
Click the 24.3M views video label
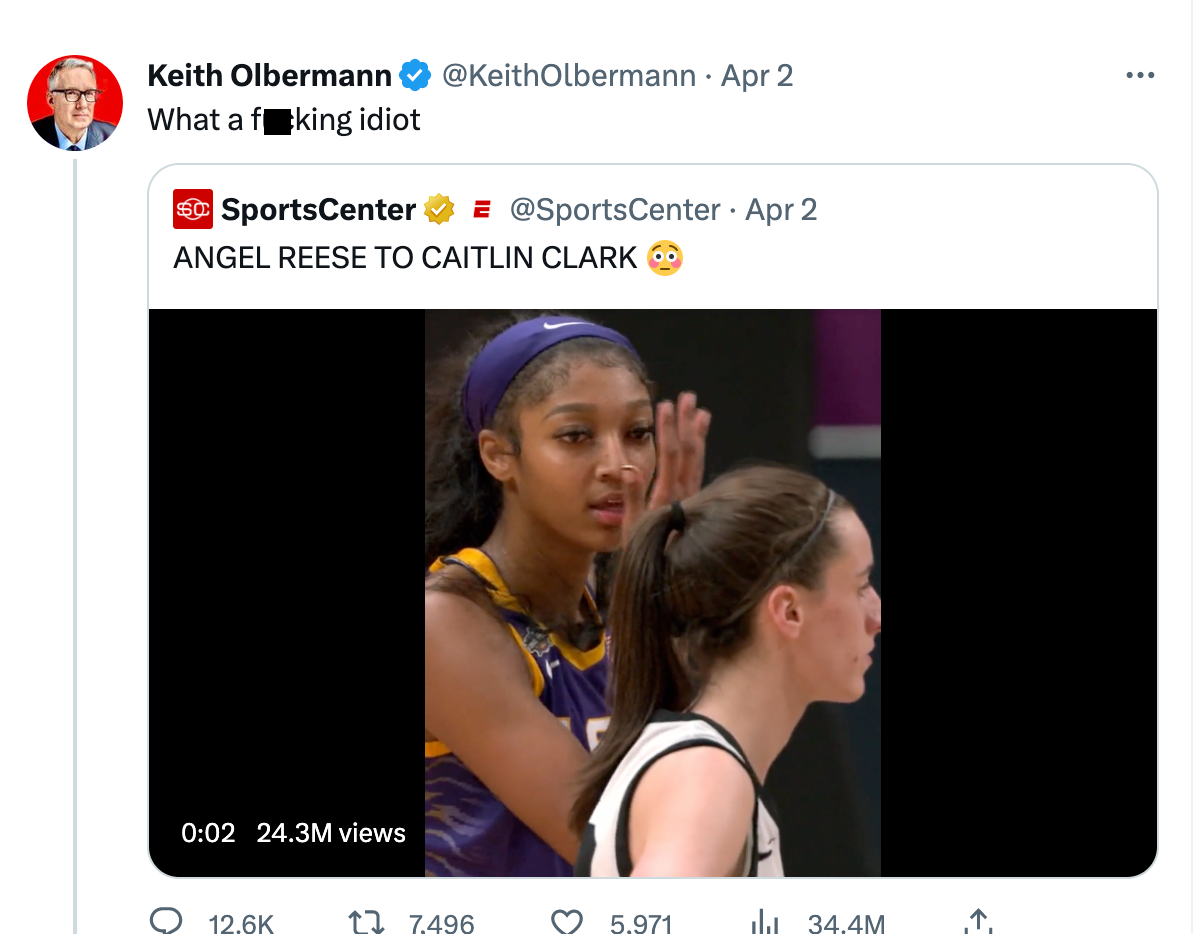click(x=331, y=833)
